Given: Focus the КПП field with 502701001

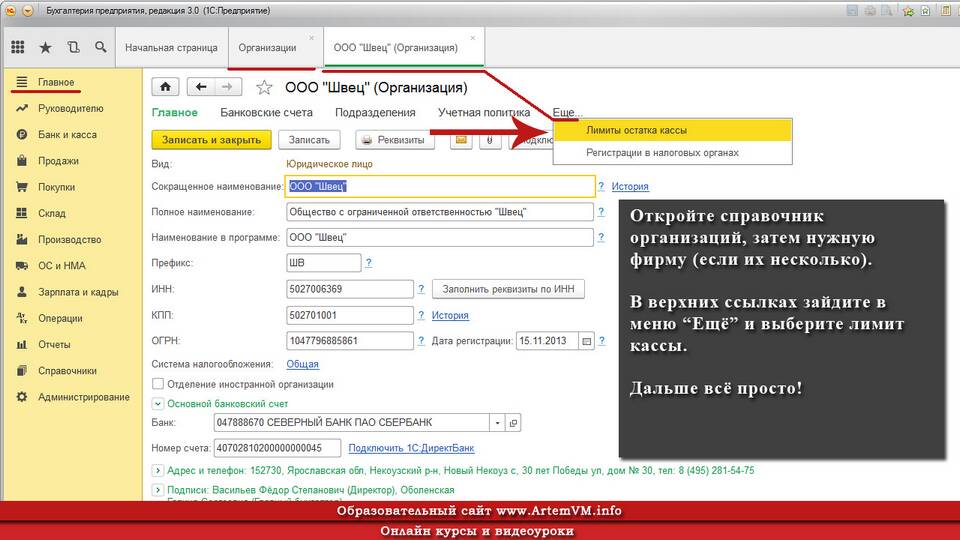Looking at the screenshot, I should 350,315.
